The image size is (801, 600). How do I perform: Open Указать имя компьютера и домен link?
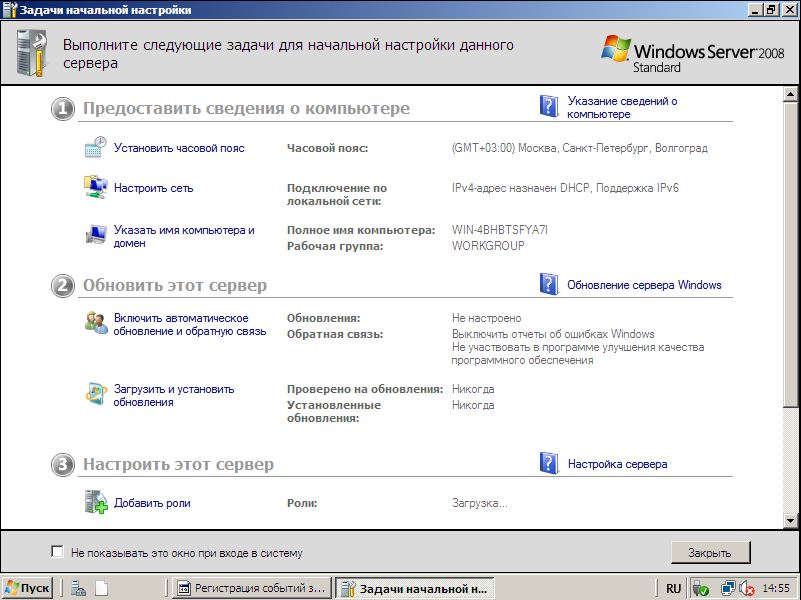pyautogui.click(x=184, y=236)
